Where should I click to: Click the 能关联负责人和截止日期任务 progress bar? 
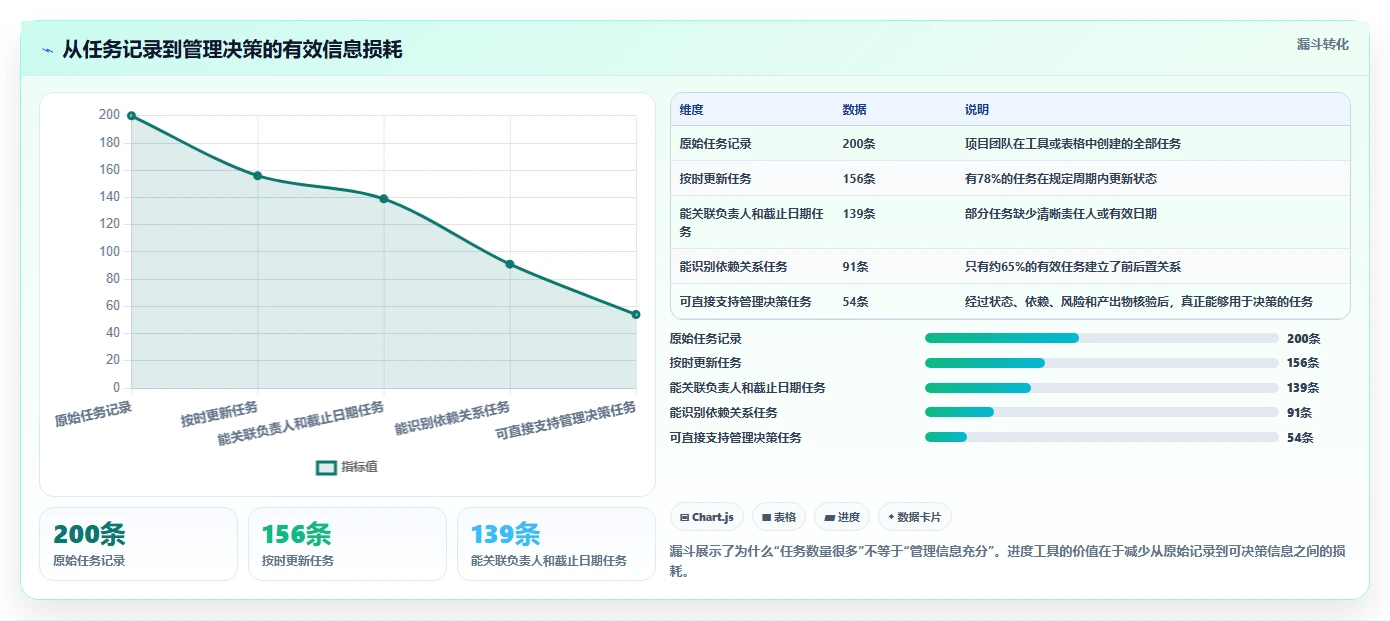click(1102, 388)
